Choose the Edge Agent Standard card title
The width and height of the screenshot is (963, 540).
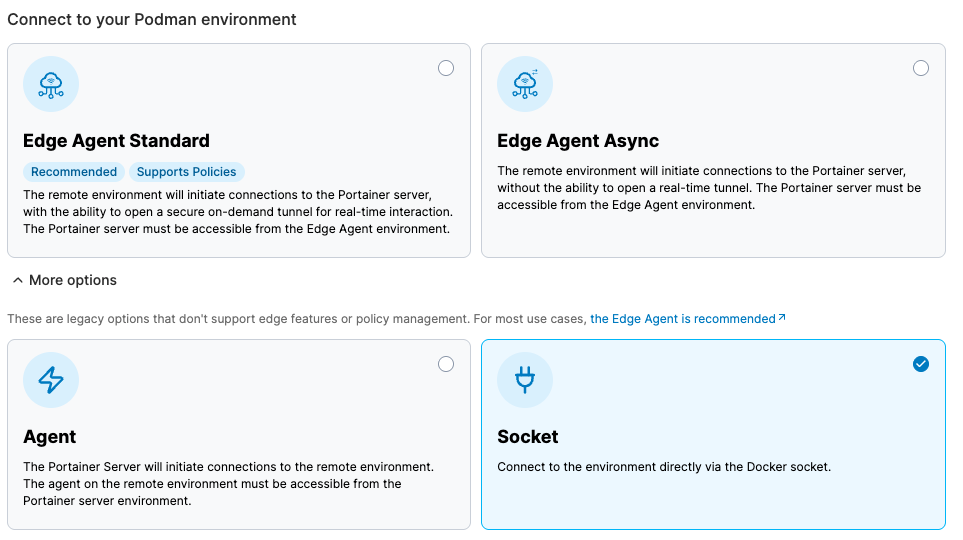pos(116,141)
